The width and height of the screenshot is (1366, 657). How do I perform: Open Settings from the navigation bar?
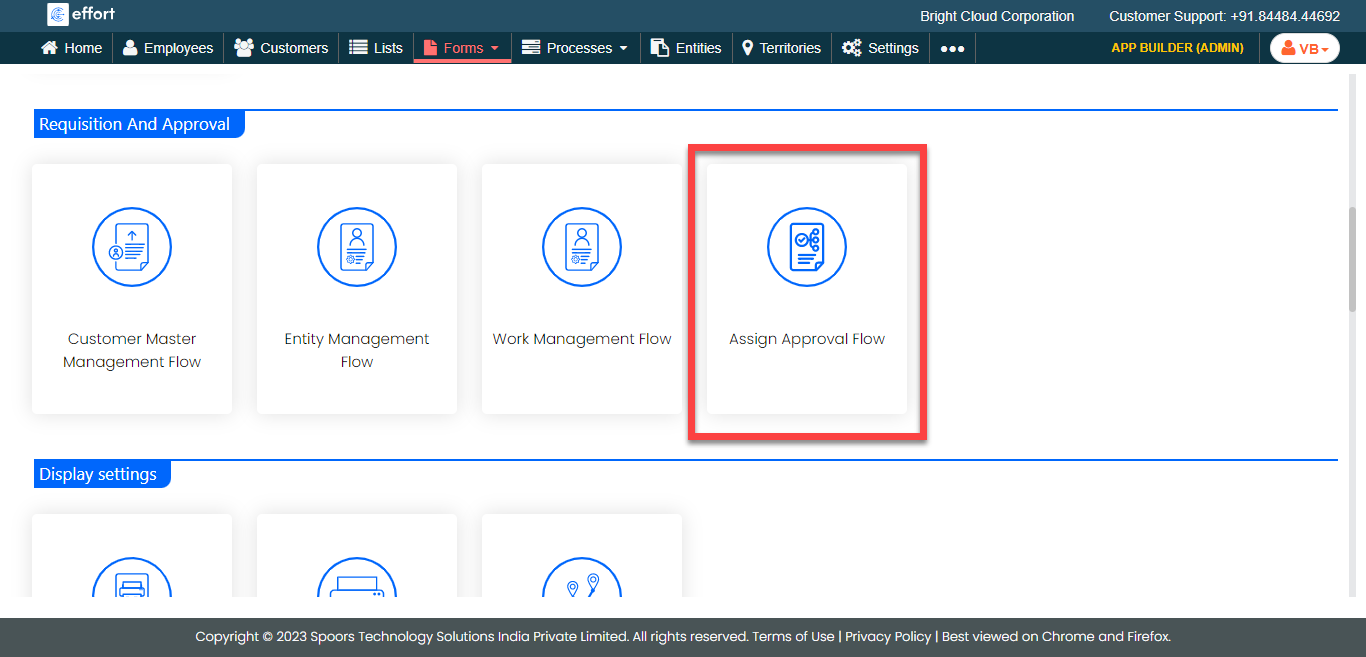(880, 48)
